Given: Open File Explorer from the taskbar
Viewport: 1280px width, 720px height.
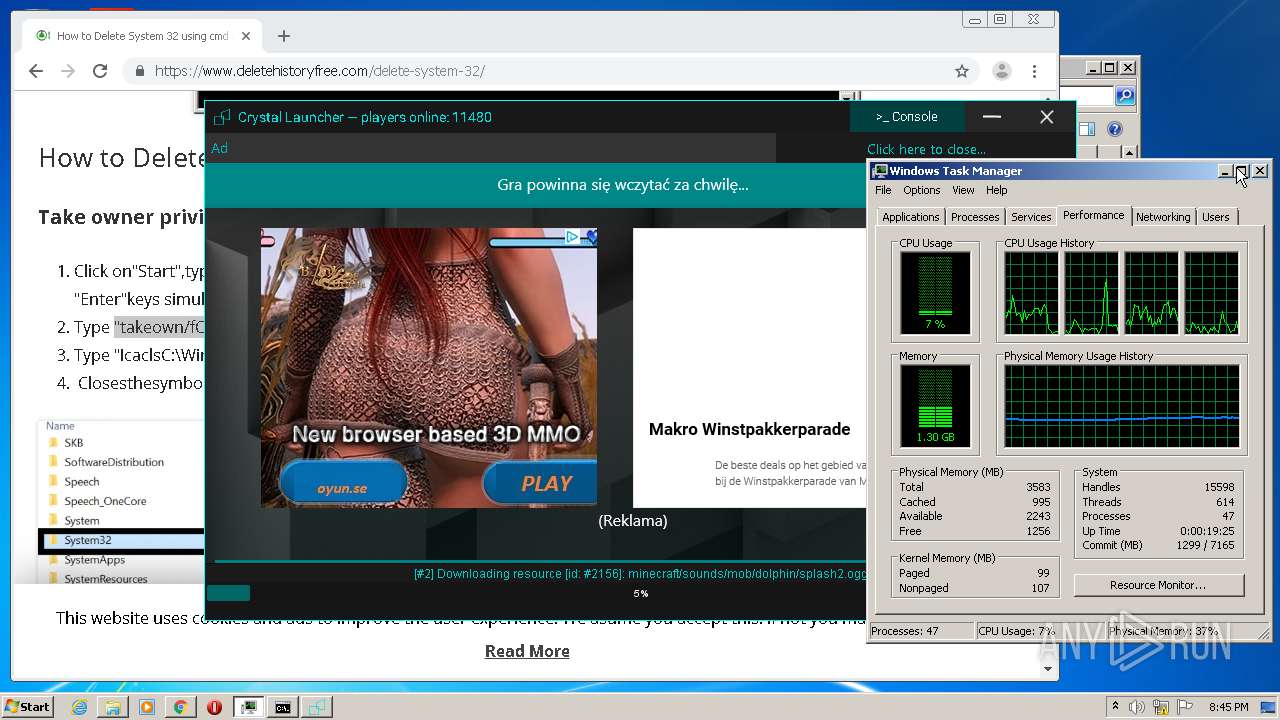Looking at the screenshot, I should click(113, 707).
